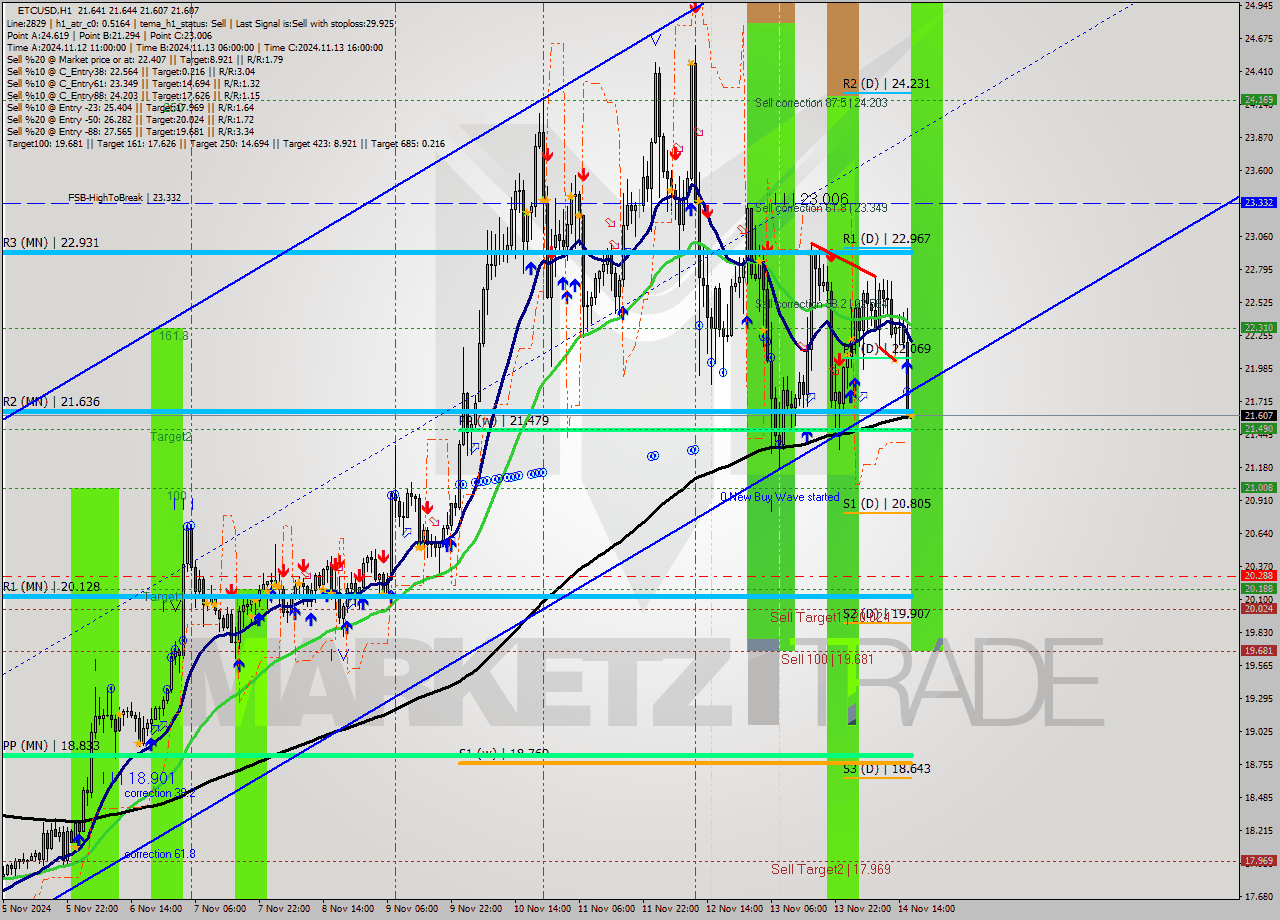This screenshot has height=920, width=1280.
Task: Select the 'Sell 100 | 19.681' label
Action: (x=828, y=659)
